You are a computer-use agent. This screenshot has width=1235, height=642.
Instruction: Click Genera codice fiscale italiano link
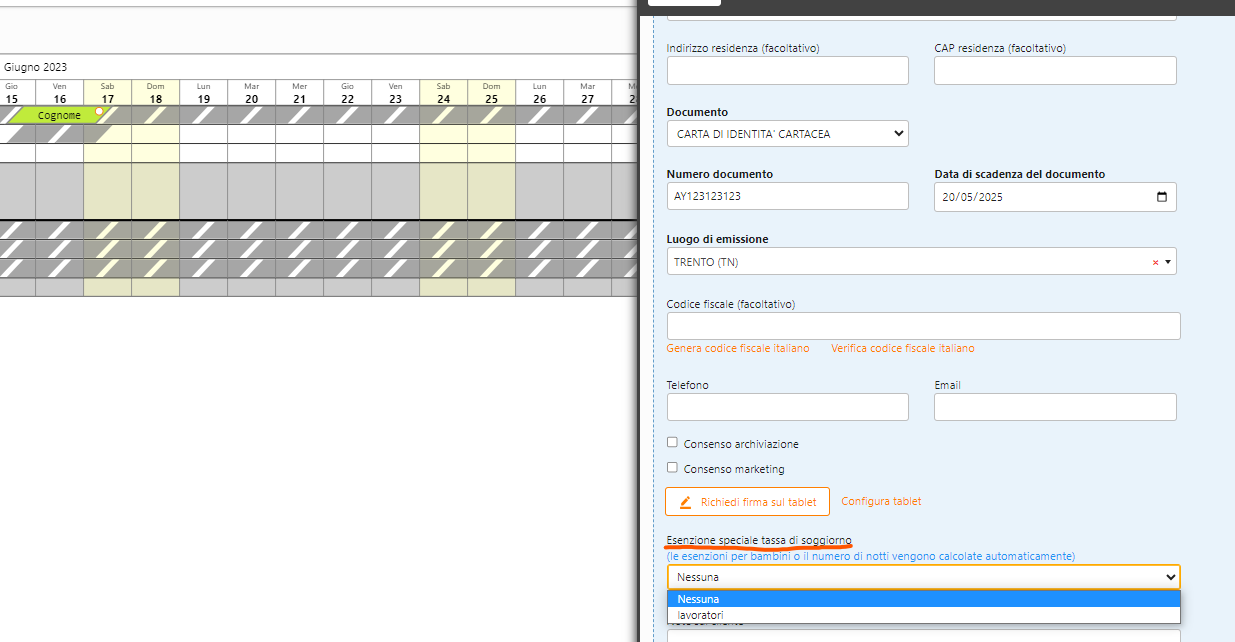[x=738, y=348]
